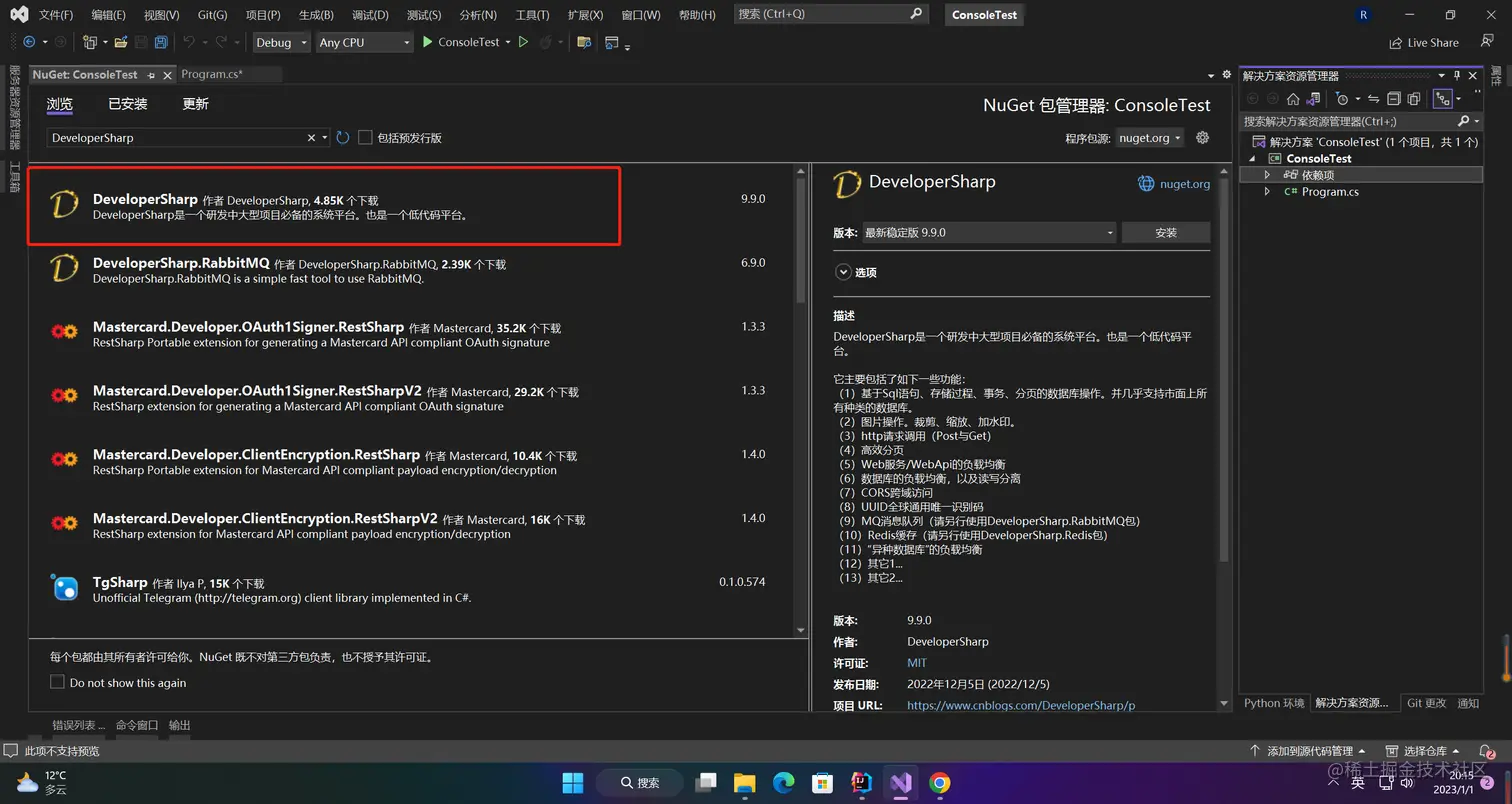The image size is (1512, 804).
Task: Open the Tools menu
Action: (532, 15)
